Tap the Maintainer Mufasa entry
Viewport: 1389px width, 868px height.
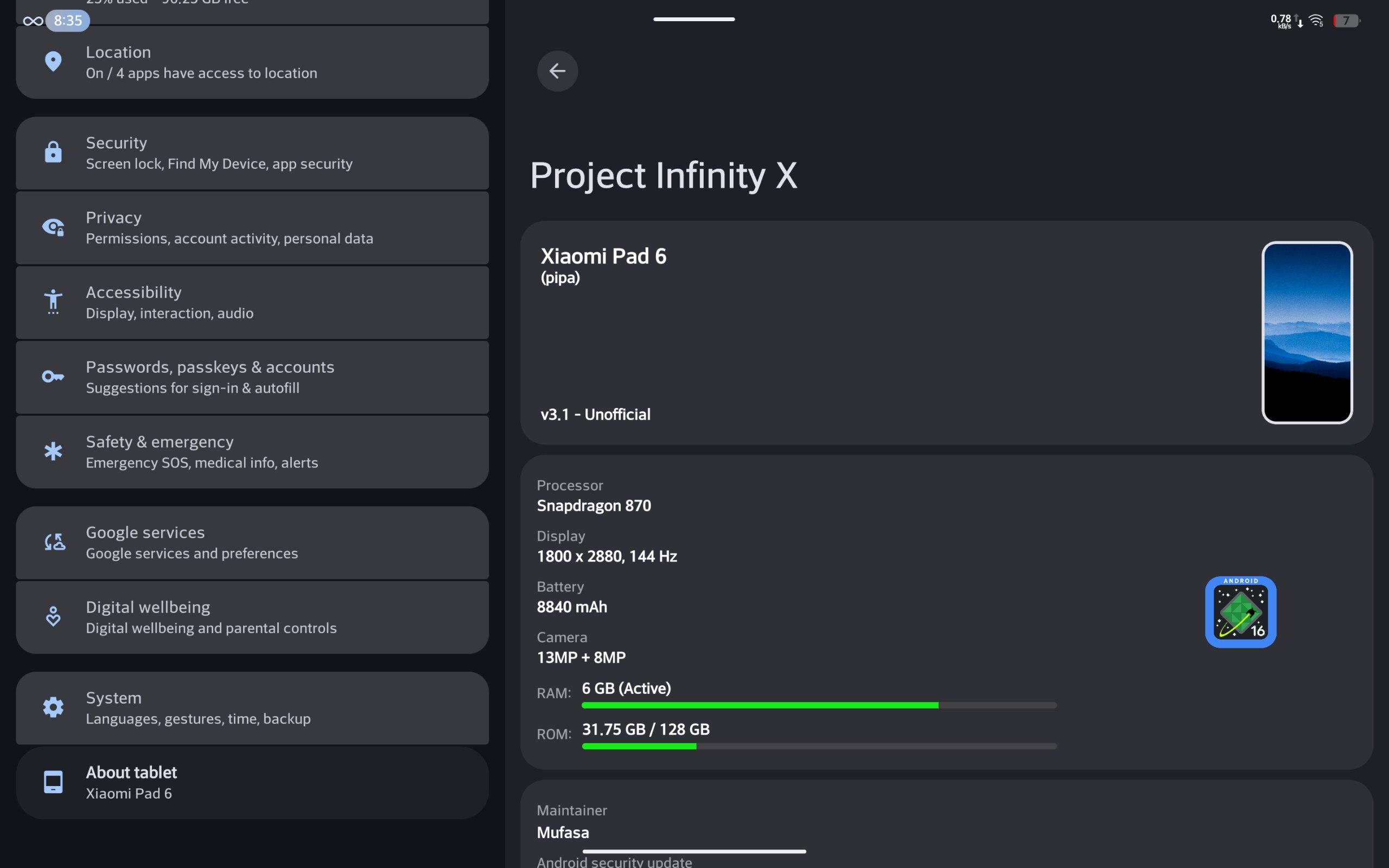(563, 822)
